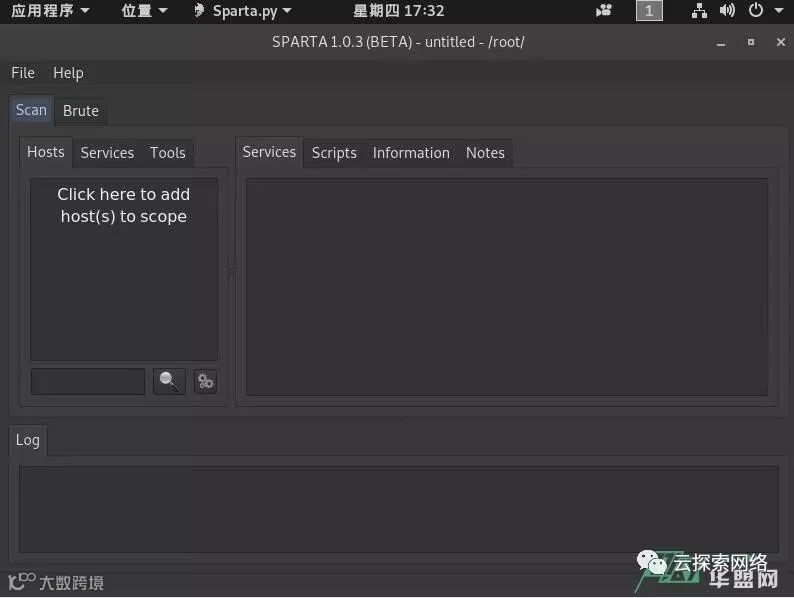The image size is (794, 598).
Task: Click the screen recording camera icon in top bar
Action: 604,11
